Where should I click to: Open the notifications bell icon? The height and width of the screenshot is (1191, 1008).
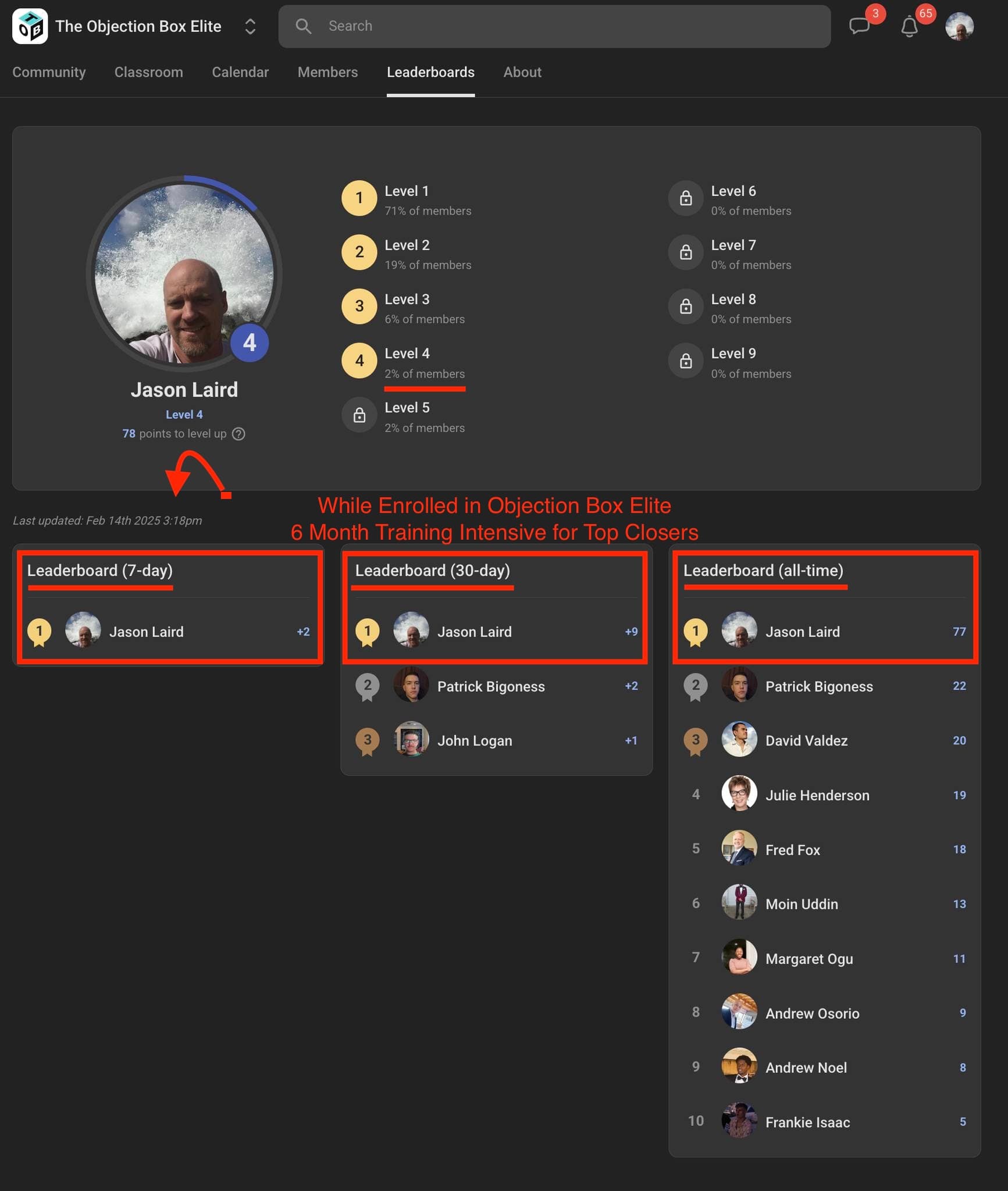[909, 26]
